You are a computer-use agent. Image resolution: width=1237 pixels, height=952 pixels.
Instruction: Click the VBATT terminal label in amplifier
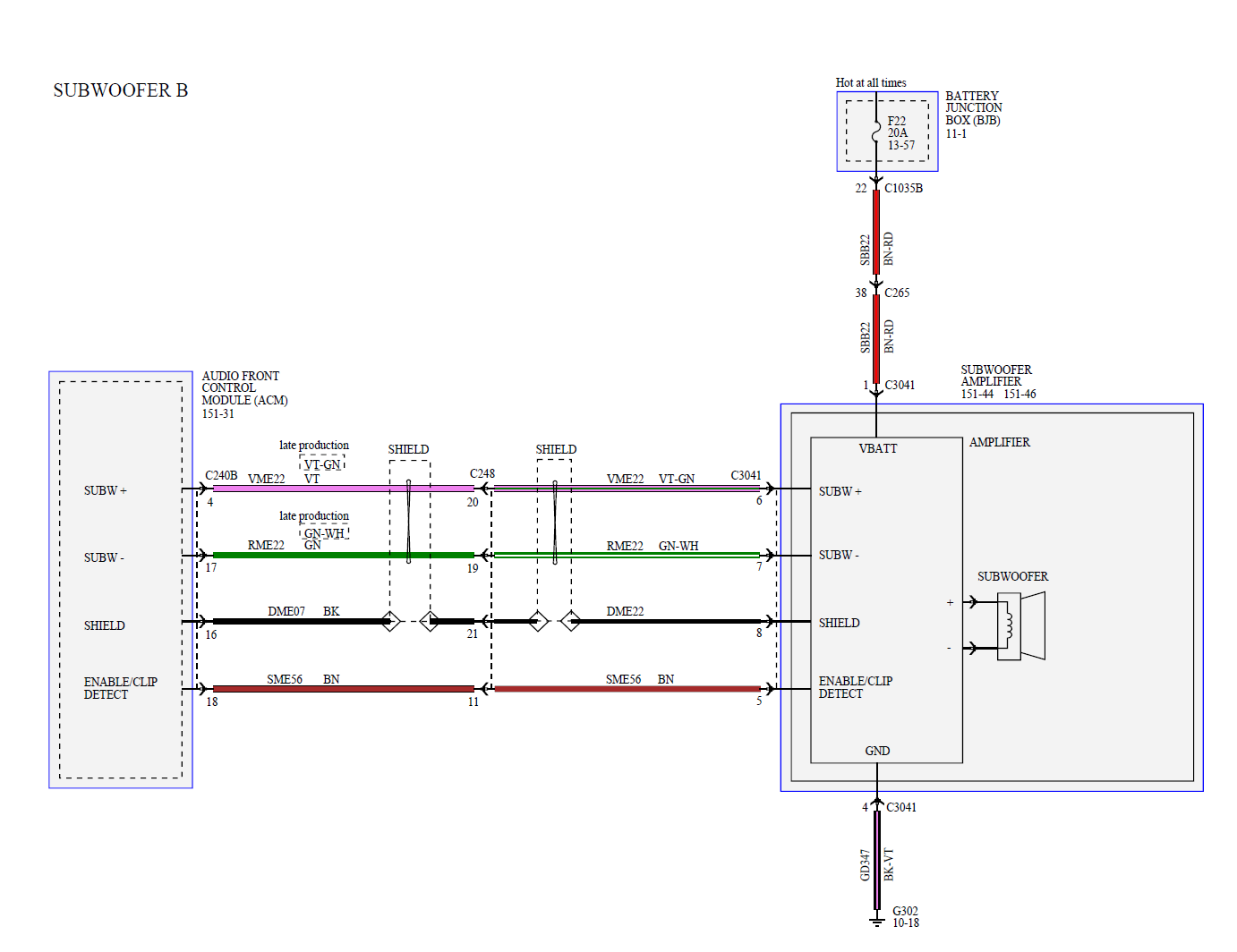877,448
